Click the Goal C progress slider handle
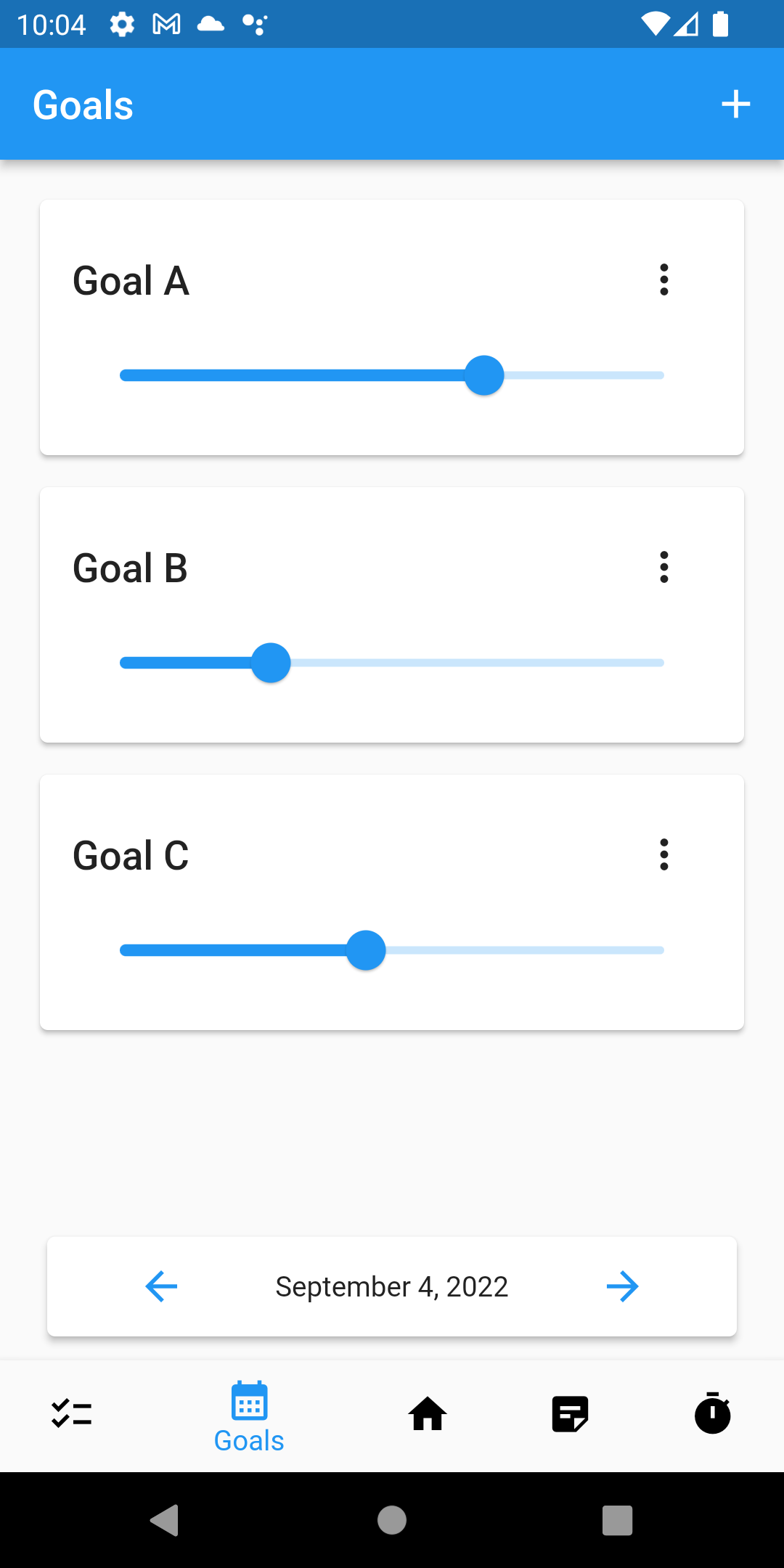Viewport: 784px width, 1568px height. point(366,950)
